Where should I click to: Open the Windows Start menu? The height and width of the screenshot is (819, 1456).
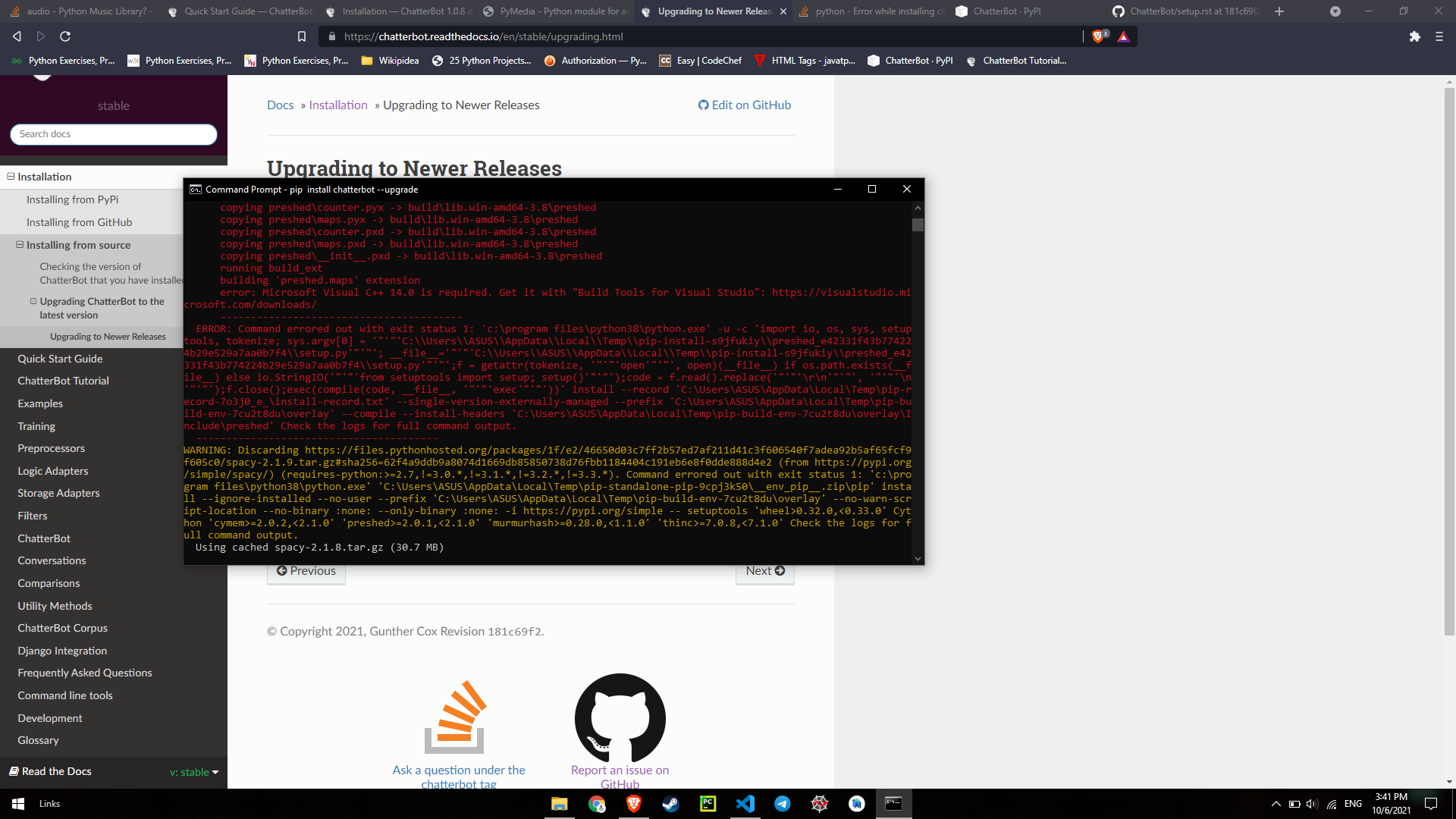(x=18, y=804)
